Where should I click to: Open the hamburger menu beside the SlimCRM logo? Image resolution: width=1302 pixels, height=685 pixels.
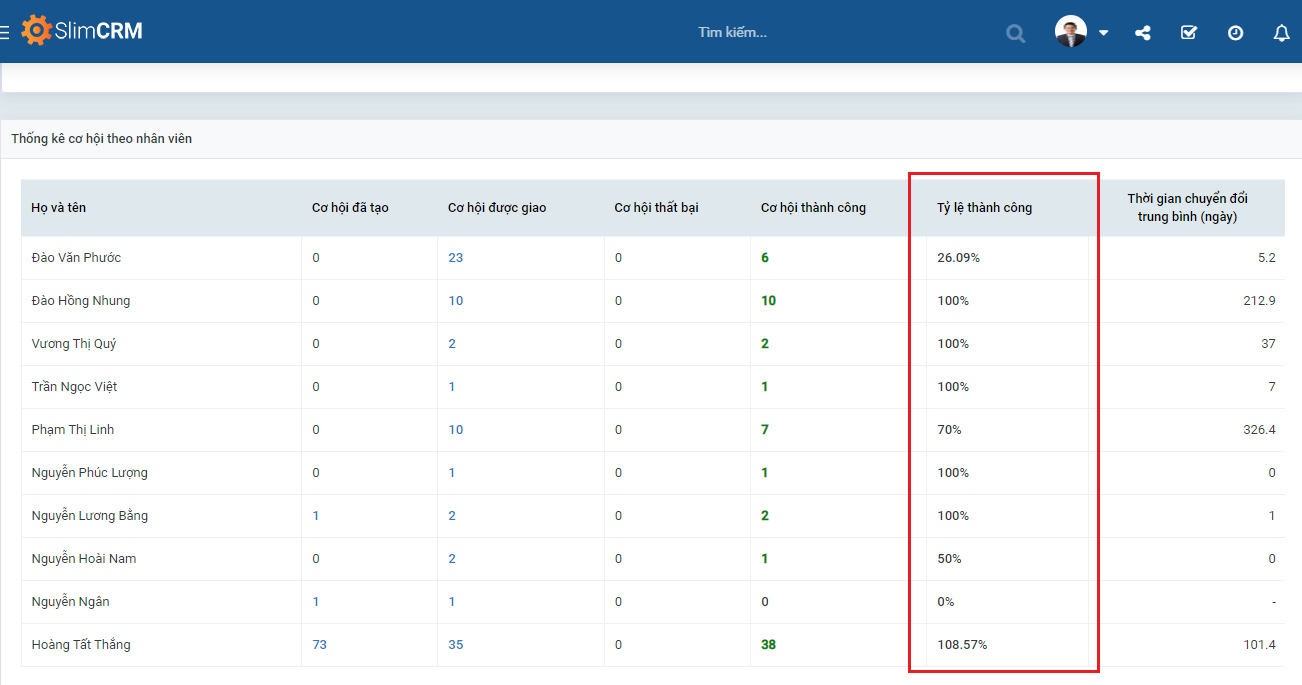pos(4,32)
